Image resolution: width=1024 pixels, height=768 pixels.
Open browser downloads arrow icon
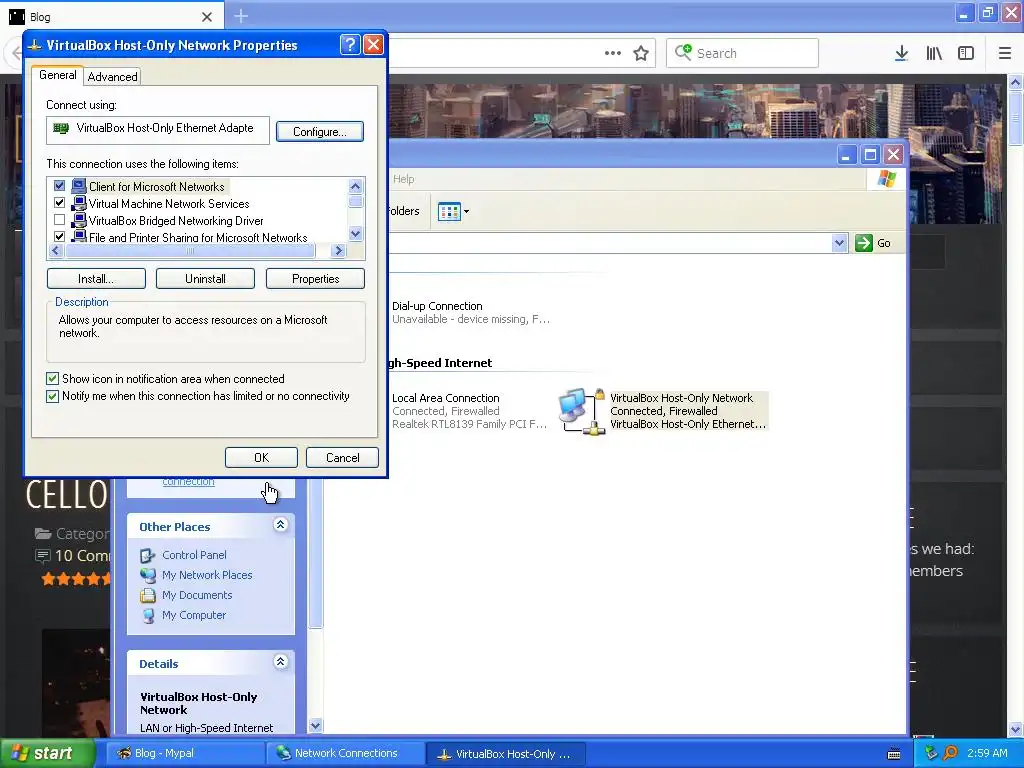click(901, 53)
